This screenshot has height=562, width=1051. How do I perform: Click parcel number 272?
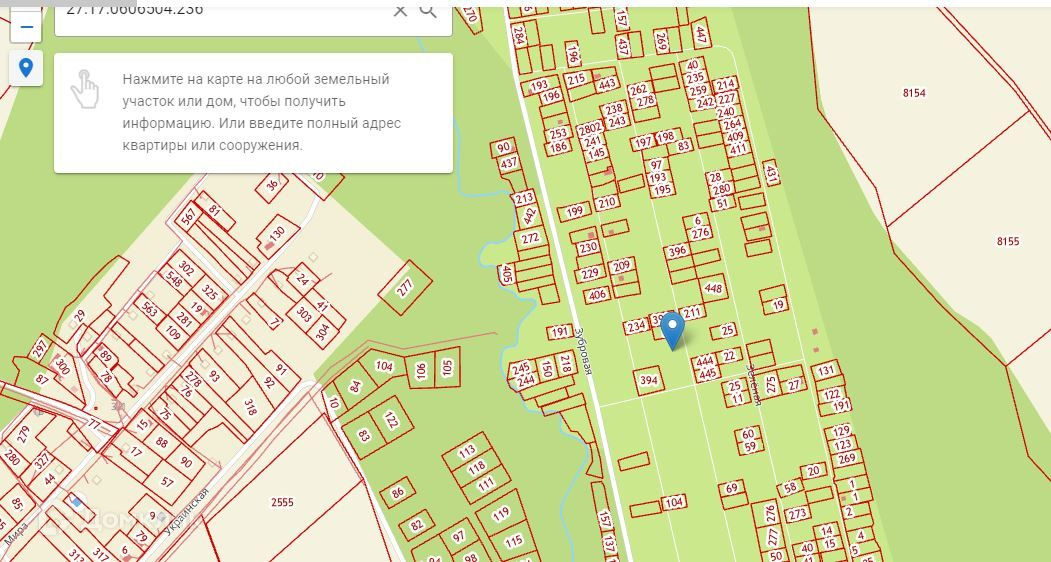pyautogui.click(x=530, y=238)
